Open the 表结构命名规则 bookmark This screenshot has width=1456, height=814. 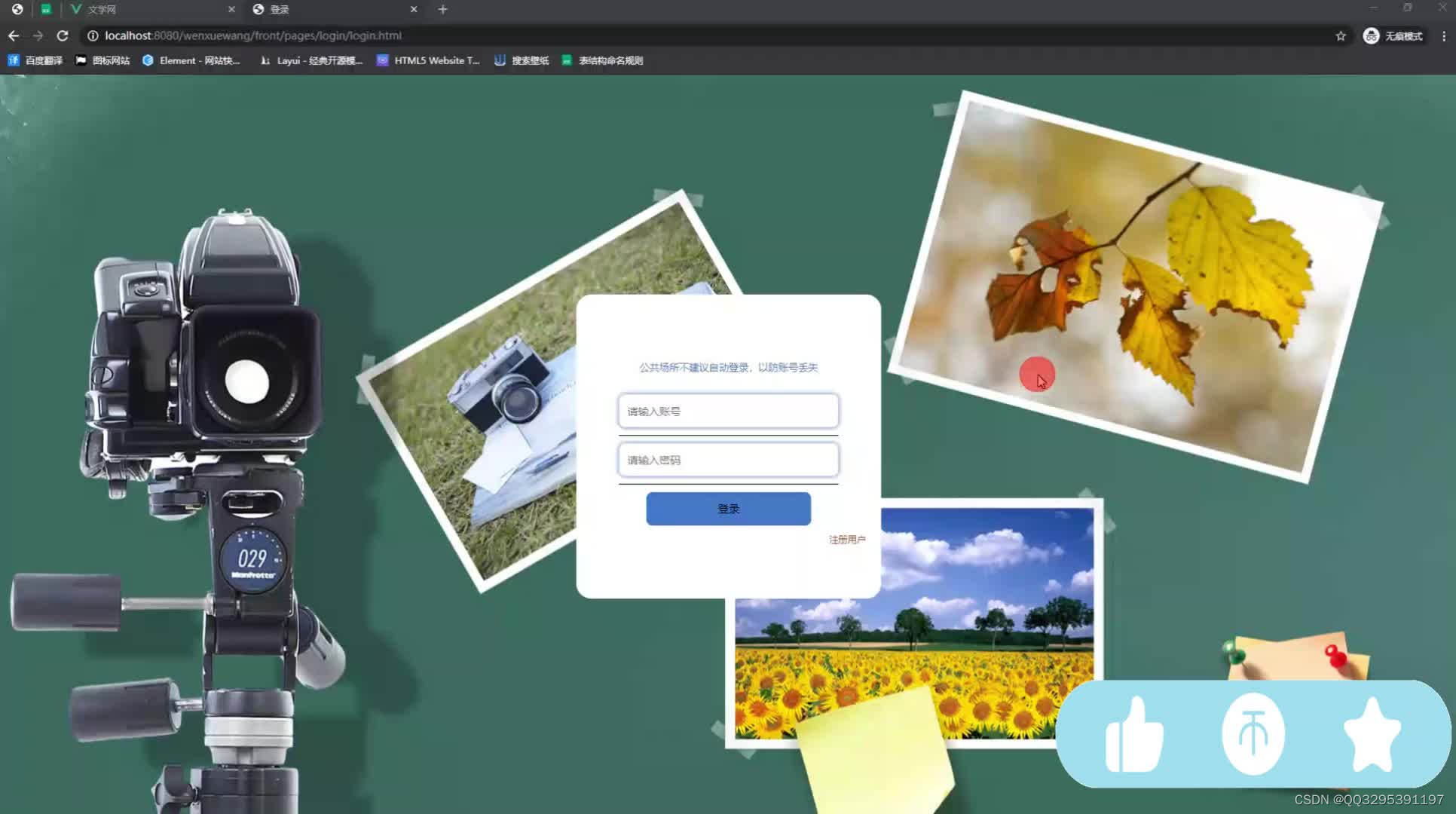(602, 60)
